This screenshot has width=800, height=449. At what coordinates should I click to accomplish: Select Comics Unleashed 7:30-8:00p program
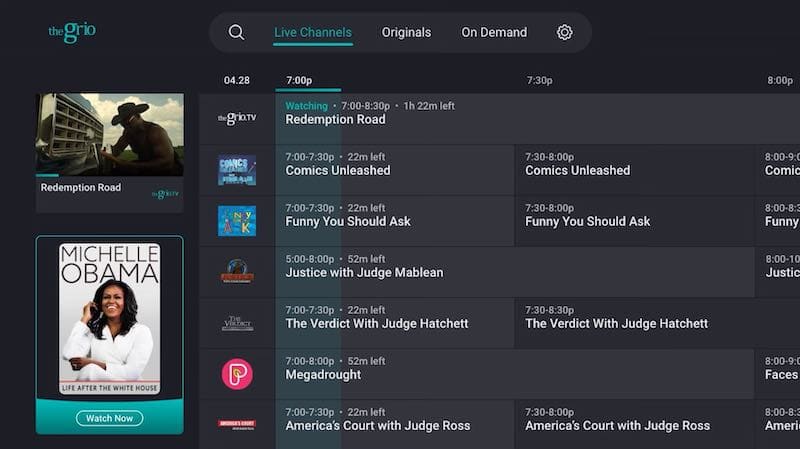coord(635,170)
